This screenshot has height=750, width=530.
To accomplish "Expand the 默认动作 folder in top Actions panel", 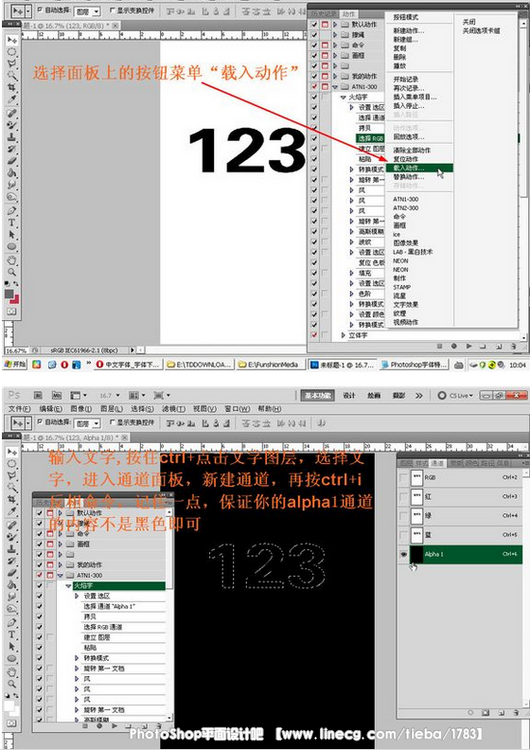I will pyautogui.click(x=335, y=24).
